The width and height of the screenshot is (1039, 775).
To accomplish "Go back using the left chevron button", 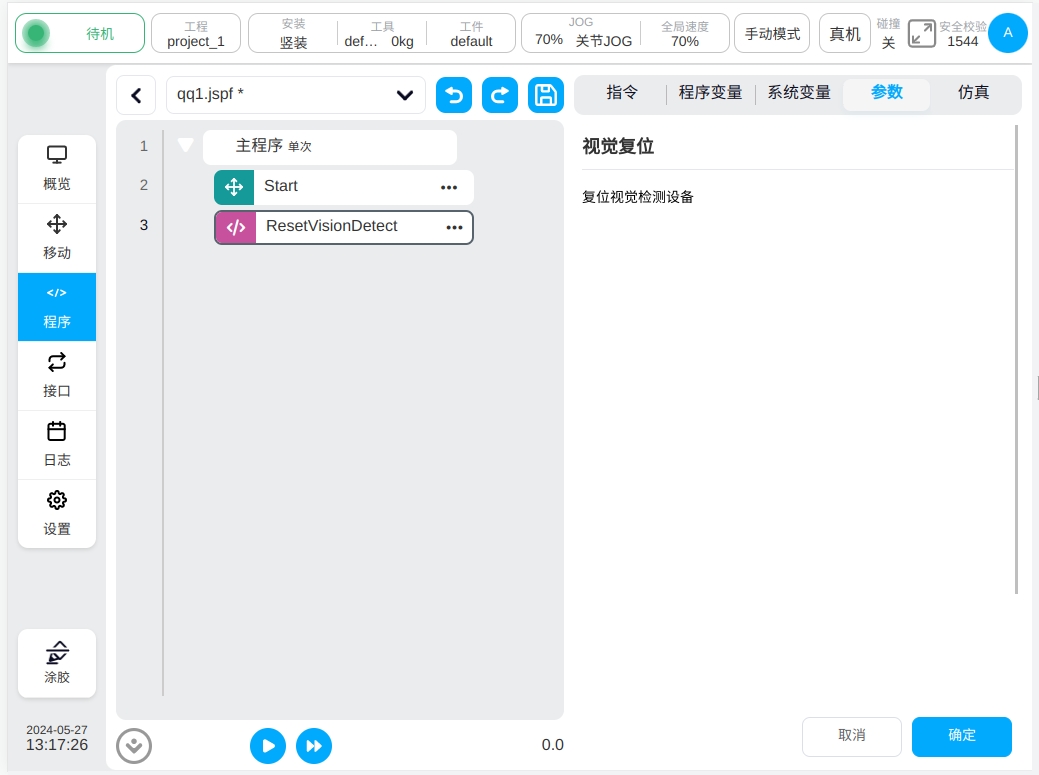I will pyautogui.click(x=136, y=96).
